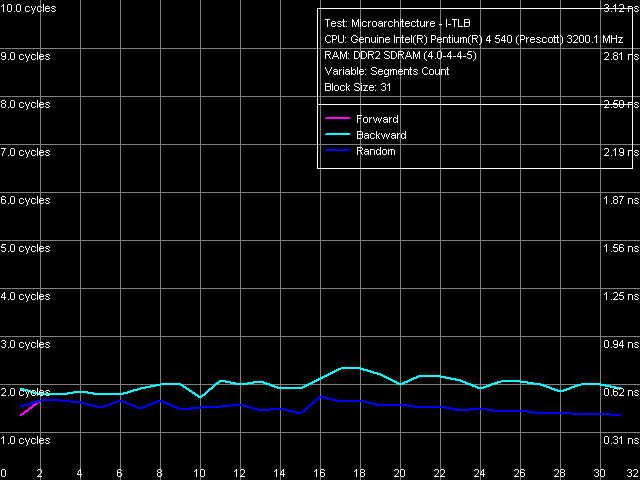640x480 pixels.
Task: Click the CPU Pentium 4 540 info line
Action: tap(473, 40)
